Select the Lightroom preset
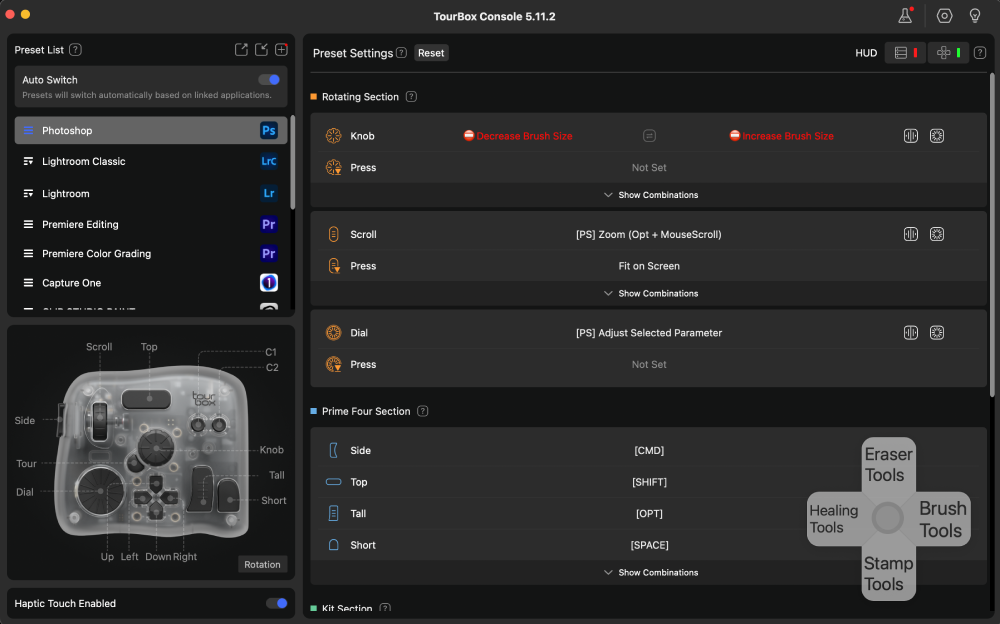 [151, 193]
